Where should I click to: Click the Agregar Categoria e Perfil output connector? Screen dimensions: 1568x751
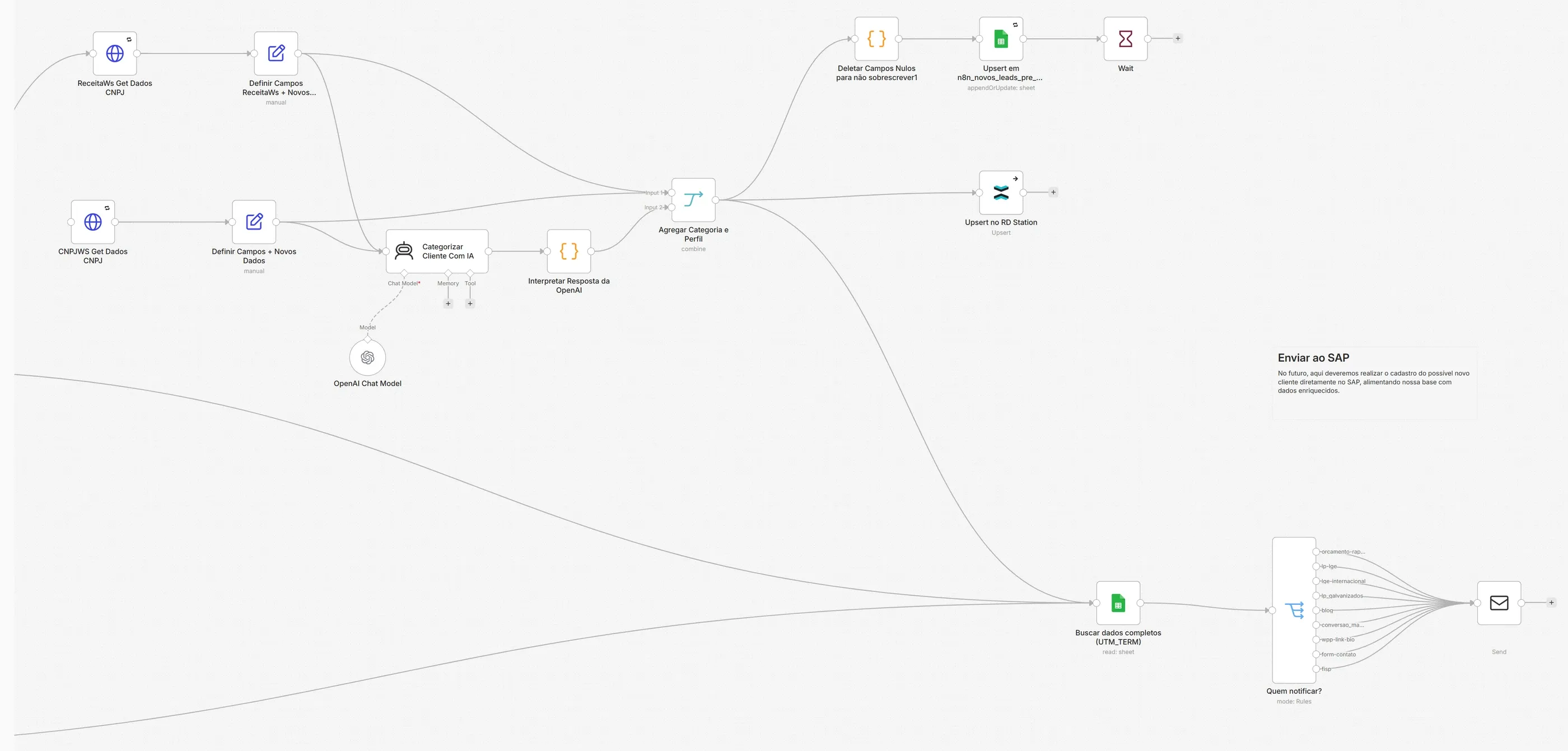coord(716,200)
